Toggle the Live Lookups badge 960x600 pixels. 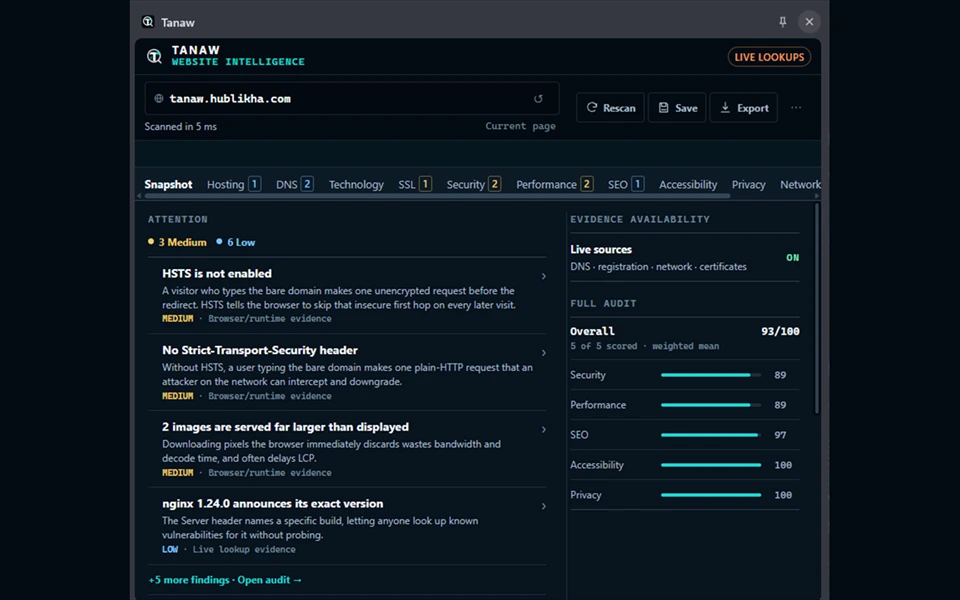click(x=769, y=57)
